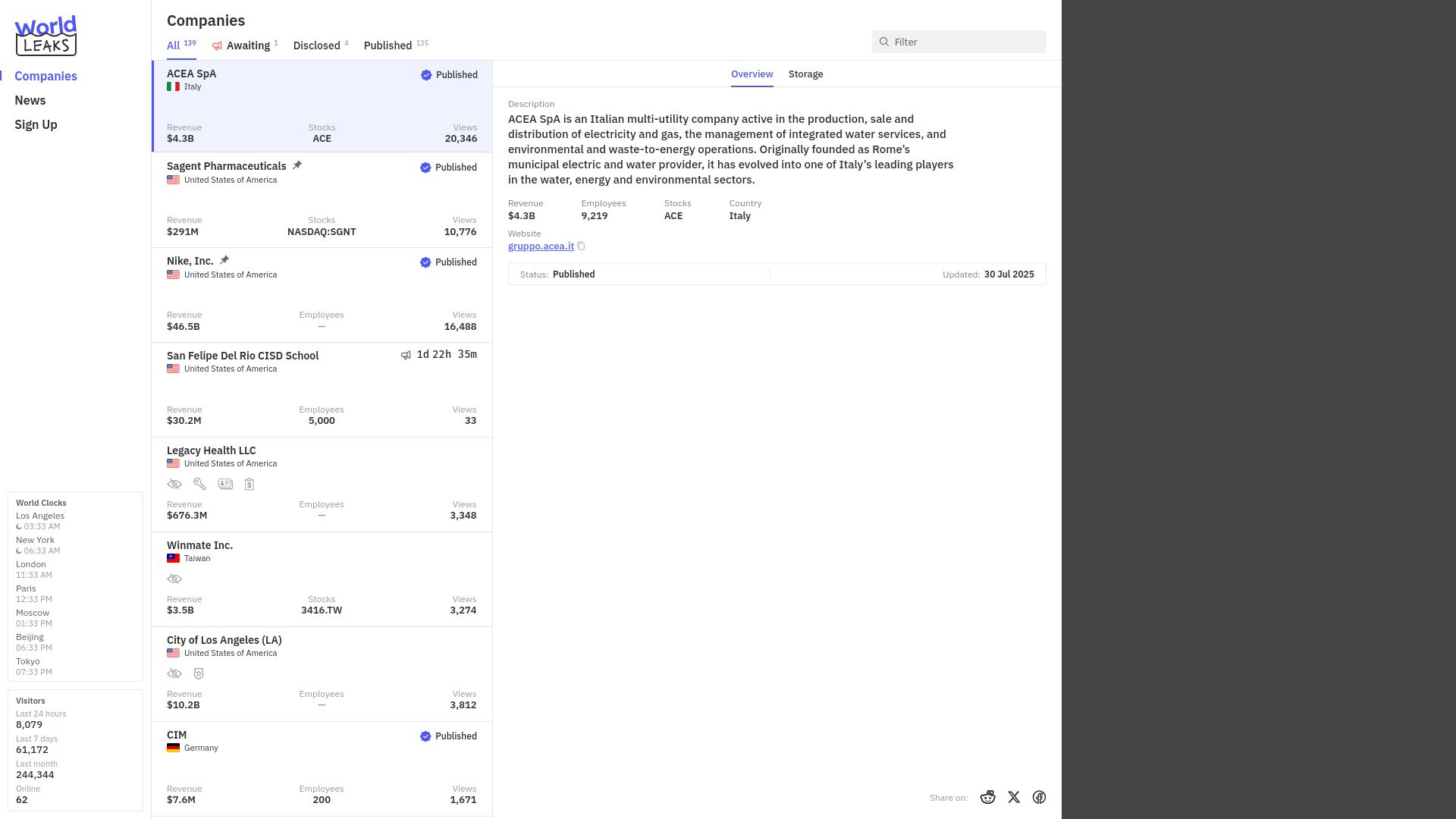
Task: Share on Facebook icon
Action: click(1039, 797)
